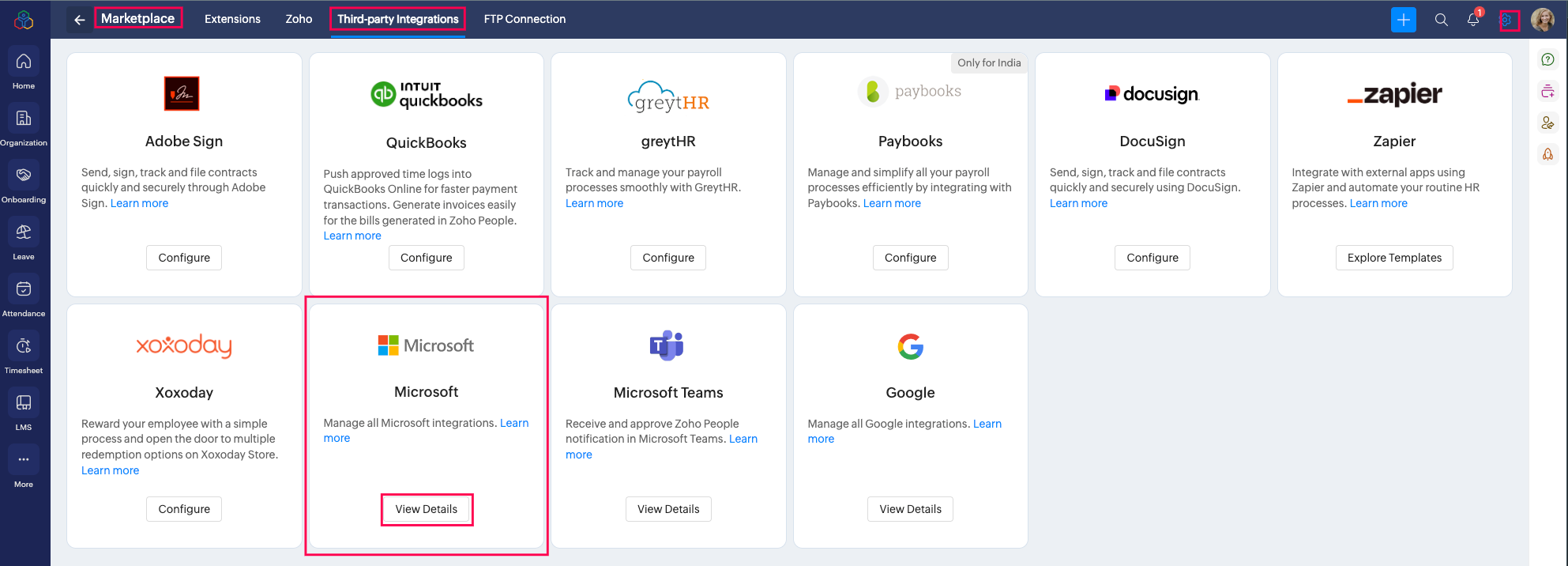This screenshot has width=1568, height=566.
Task: Click the third right-rail people icon
Action: [x=1548, y=123]
